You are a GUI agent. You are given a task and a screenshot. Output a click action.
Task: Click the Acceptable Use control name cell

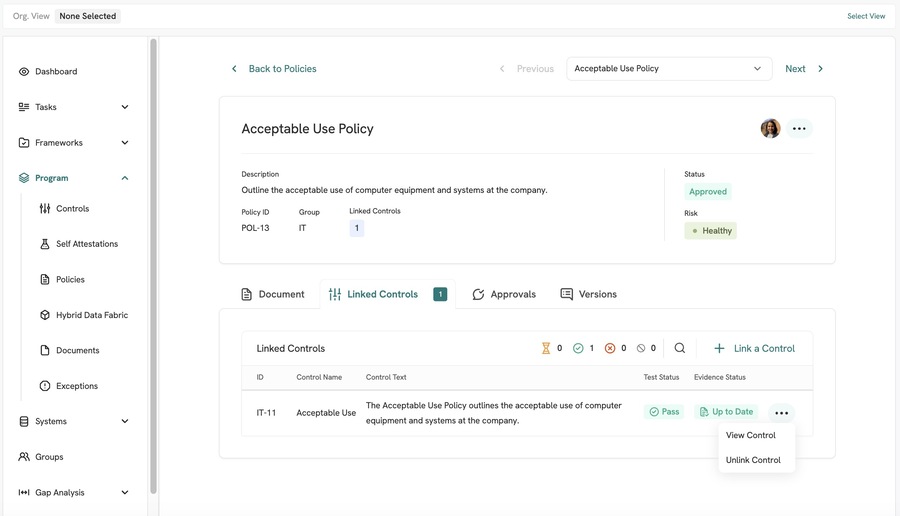coord(326,413)
